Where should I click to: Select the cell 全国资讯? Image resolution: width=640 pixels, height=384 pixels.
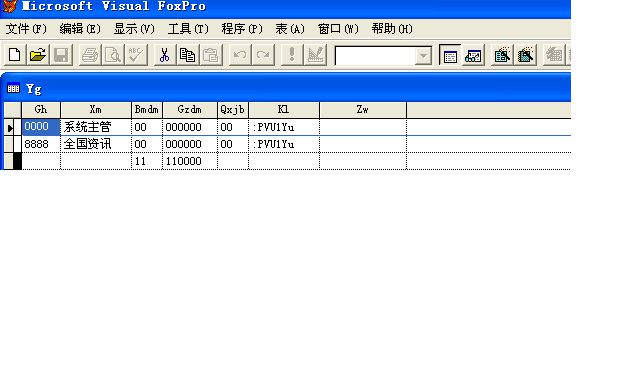96,144
